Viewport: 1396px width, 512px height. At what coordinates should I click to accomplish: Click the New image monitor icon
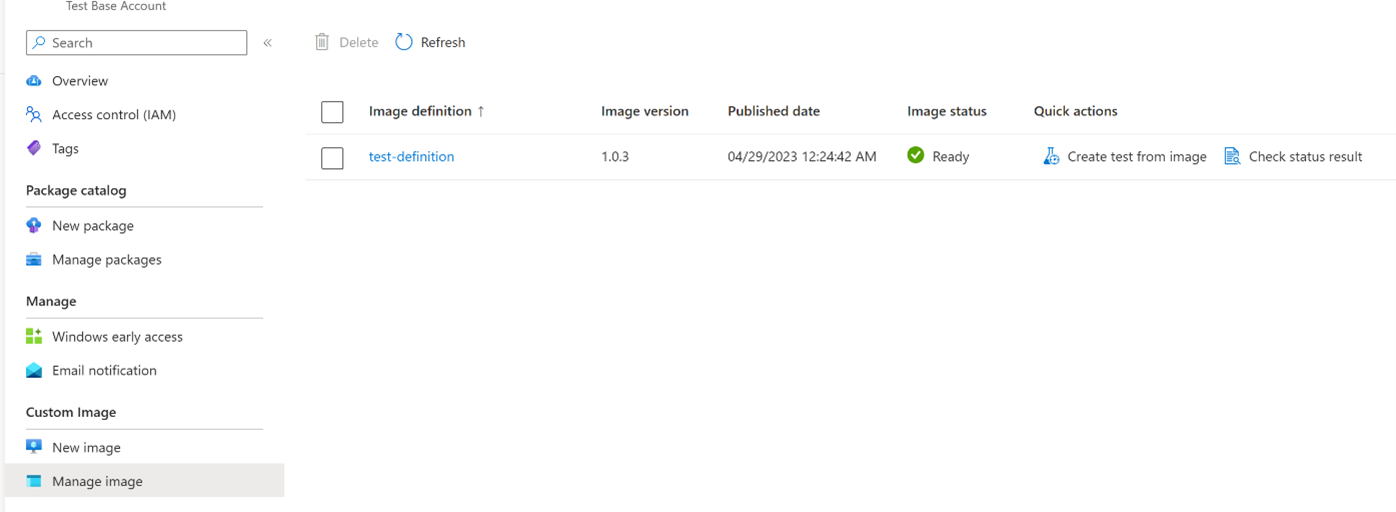pos(34,447)
